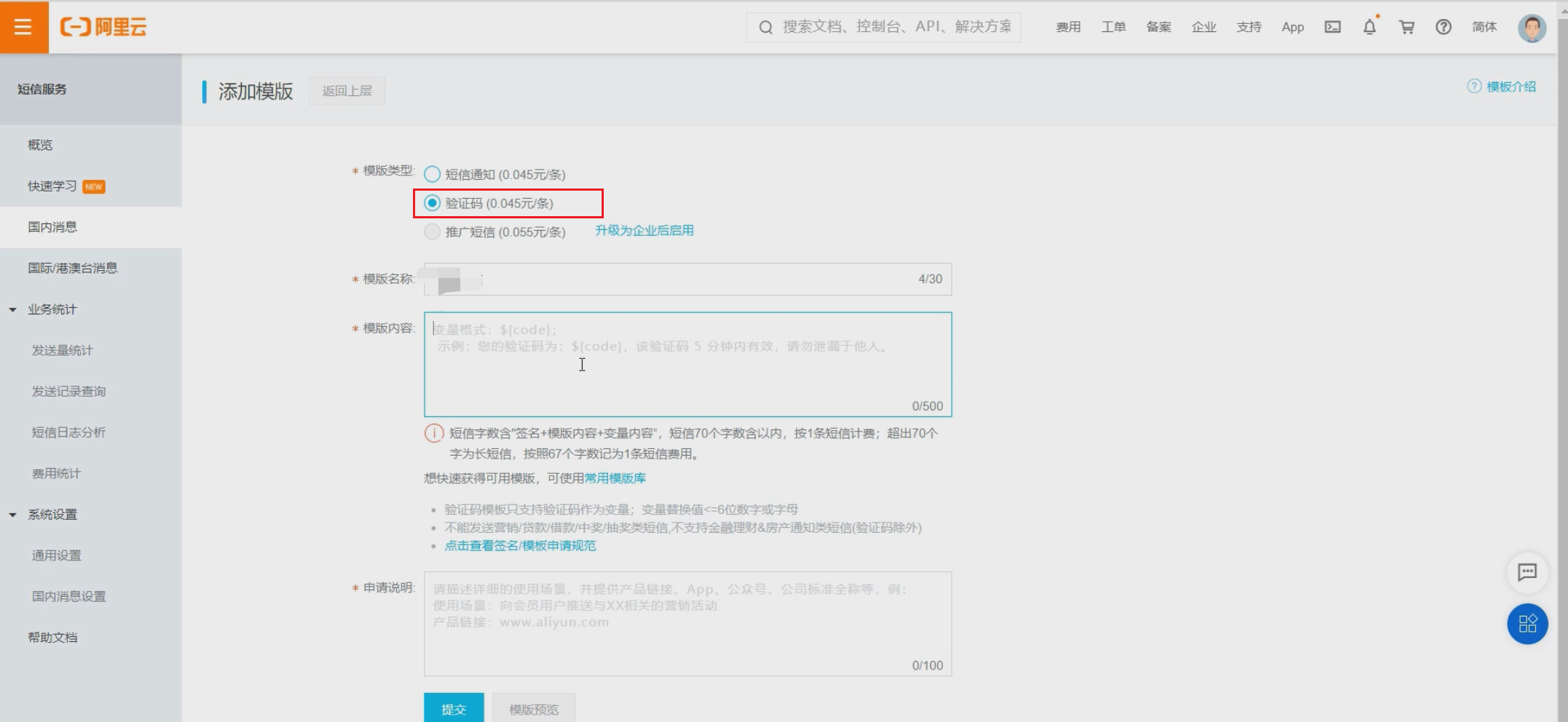Click the Cloud Shell terminal icon
This screenshot has height=722, width=1568.
tap(1332, 27)
